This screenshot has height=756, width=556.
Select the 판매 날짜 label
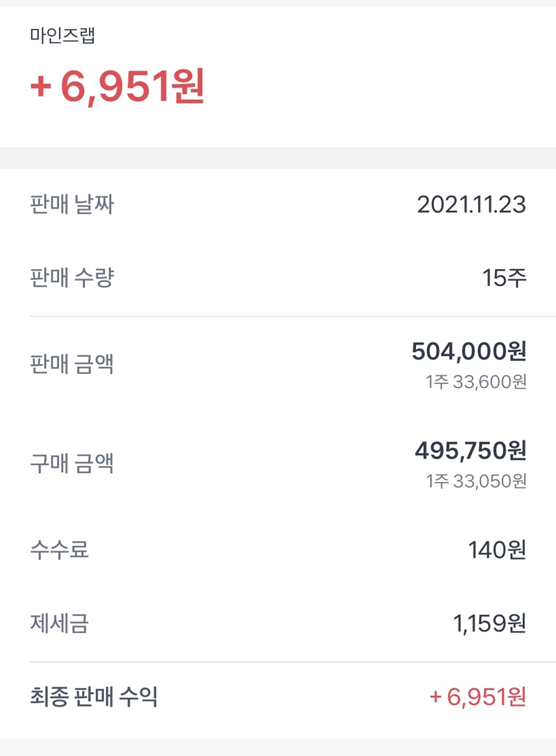[x=72, y=204]
